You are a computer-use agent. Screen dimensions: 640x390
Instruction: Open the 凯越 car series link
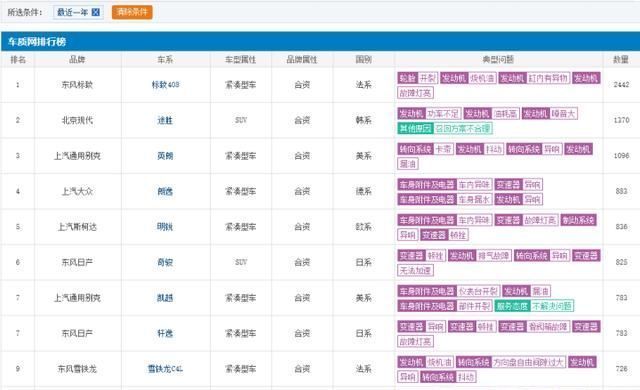point(165,298)
